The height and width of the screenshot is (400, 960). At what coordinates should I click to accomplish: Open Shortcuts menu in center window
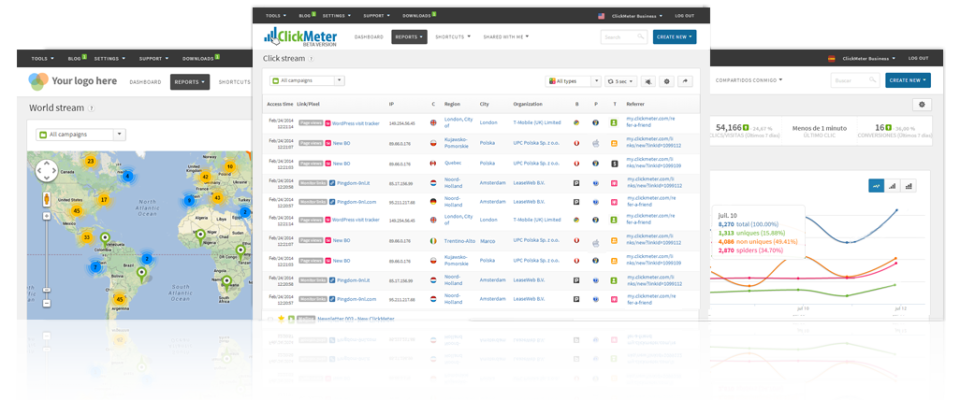453,37
